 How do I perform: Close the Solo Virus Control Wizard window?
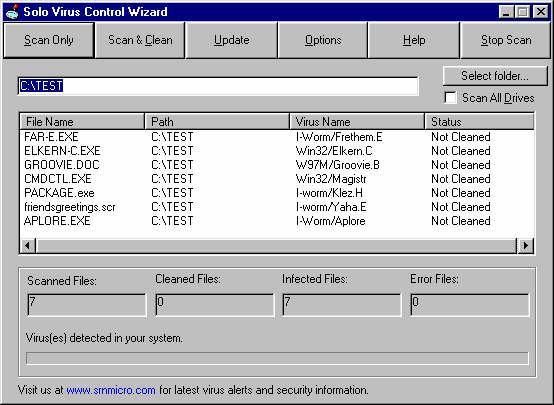(x=540, y=12)
